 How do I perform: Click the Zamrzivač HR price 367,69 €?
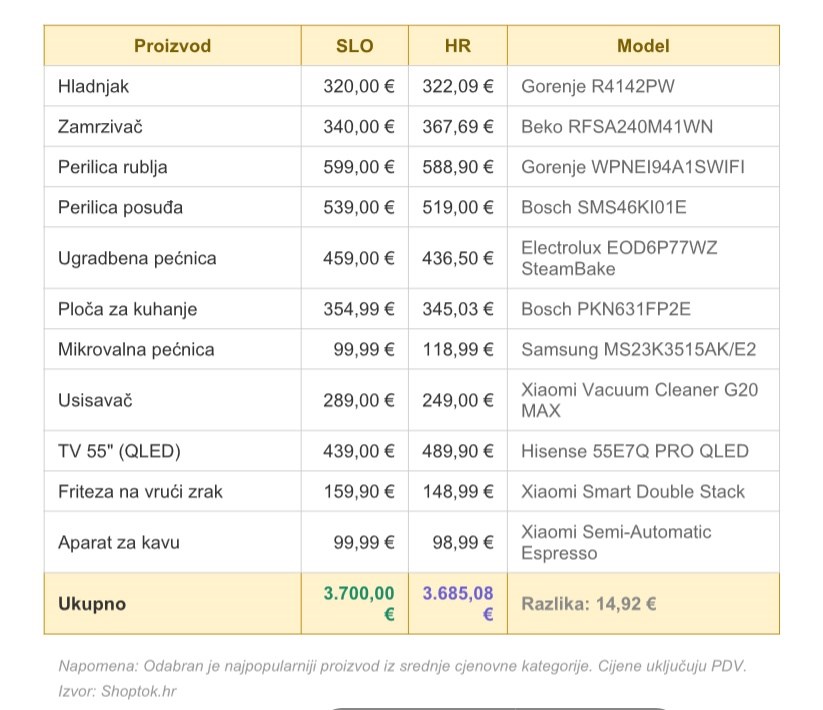458,127
